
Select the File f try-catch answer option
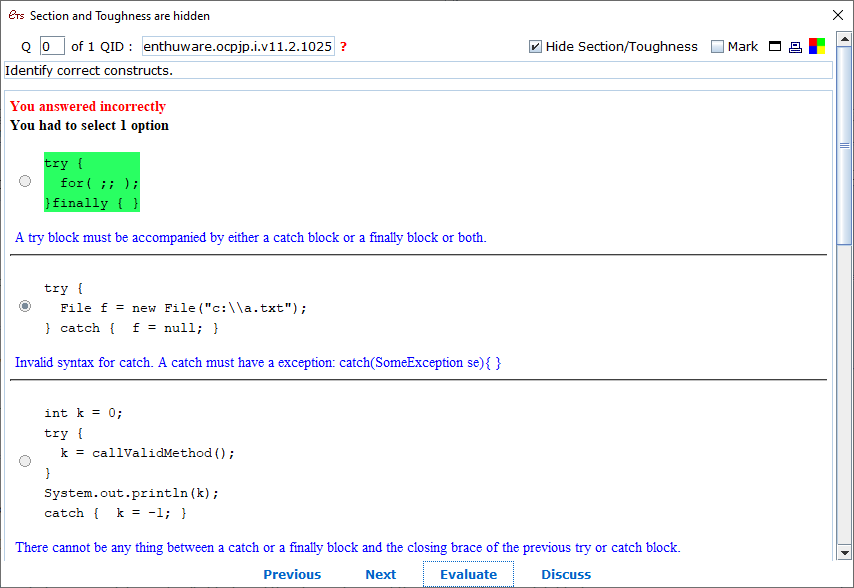tap(25, 306)
